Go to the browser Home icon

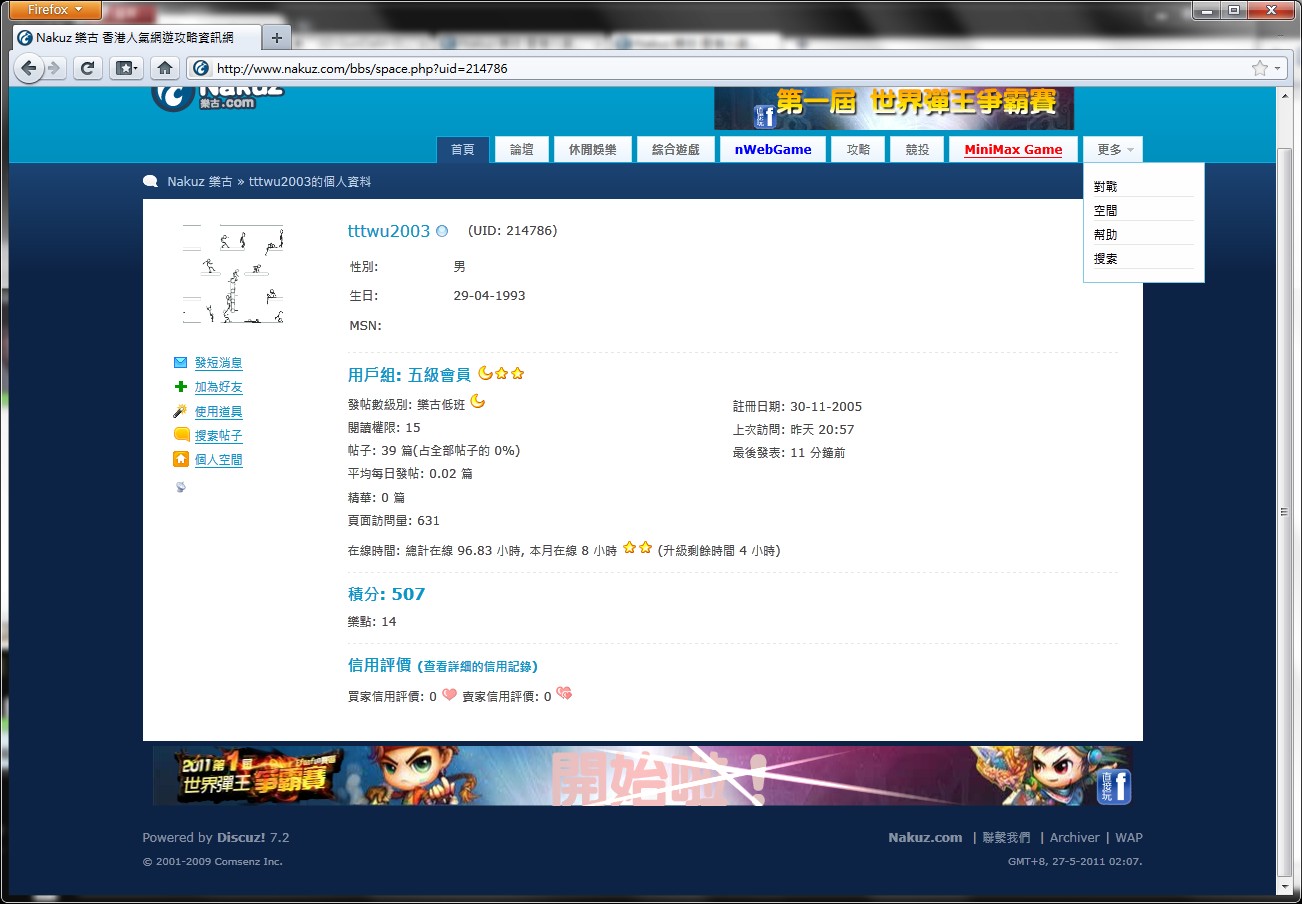coord(165,68)
